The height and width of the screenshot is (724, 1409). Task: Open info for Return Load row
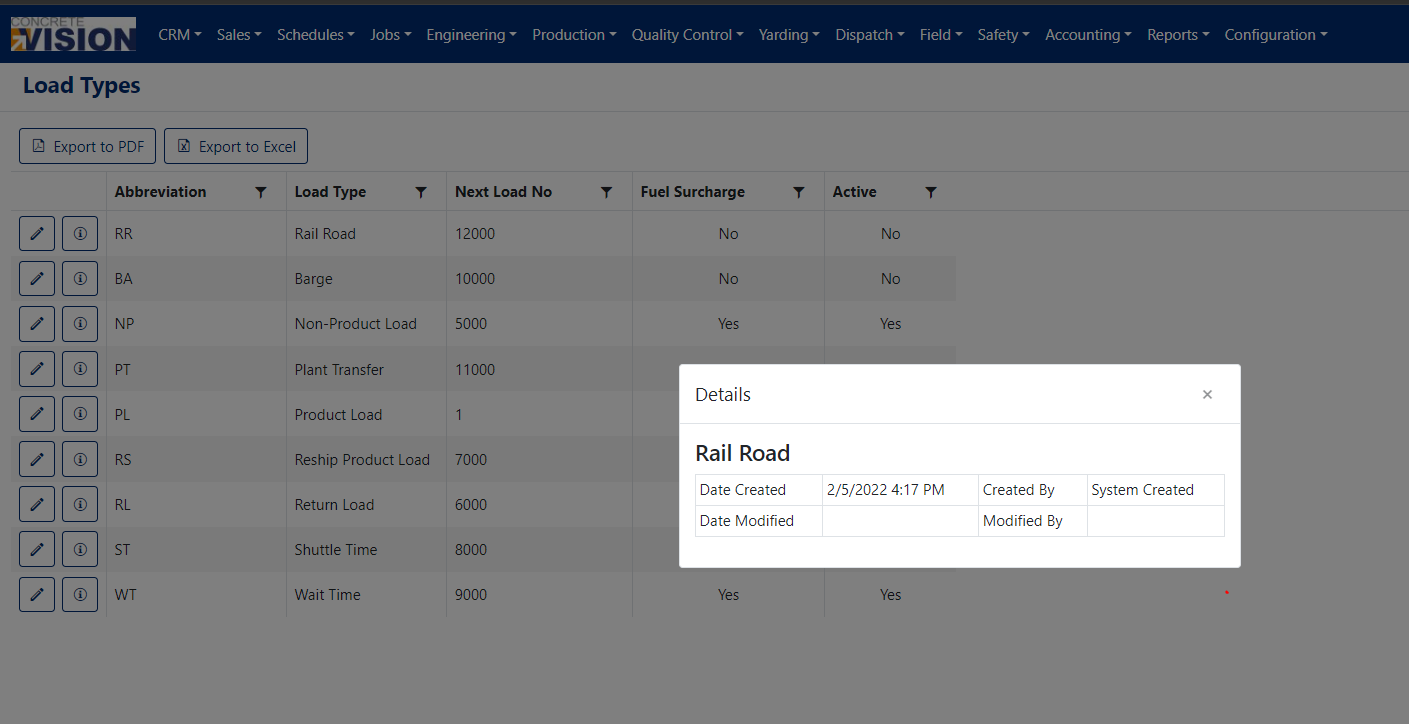coord(80,504)
